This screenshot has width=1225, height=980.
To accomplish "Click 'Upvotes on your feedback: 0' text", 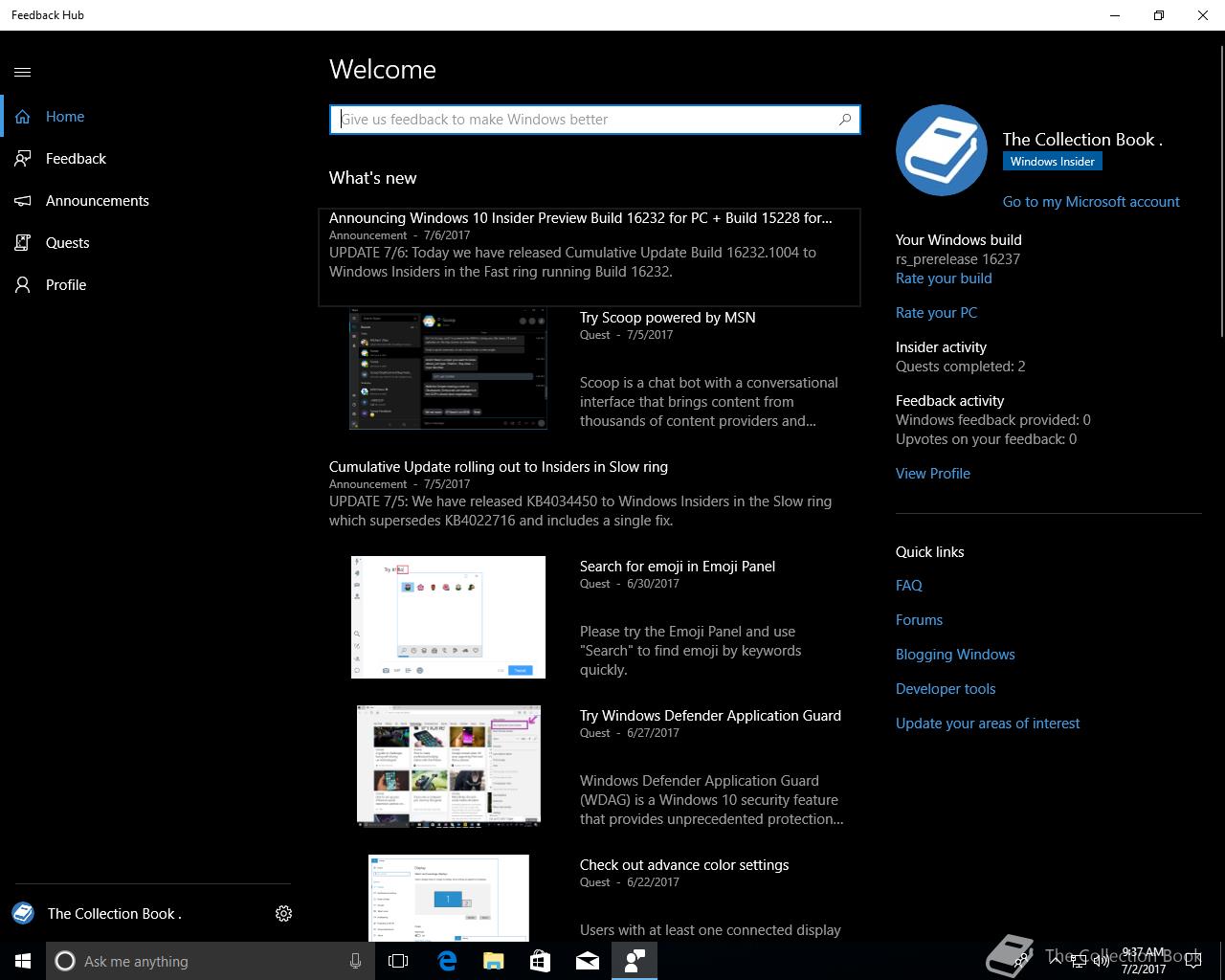I will [x=986, y=439].
